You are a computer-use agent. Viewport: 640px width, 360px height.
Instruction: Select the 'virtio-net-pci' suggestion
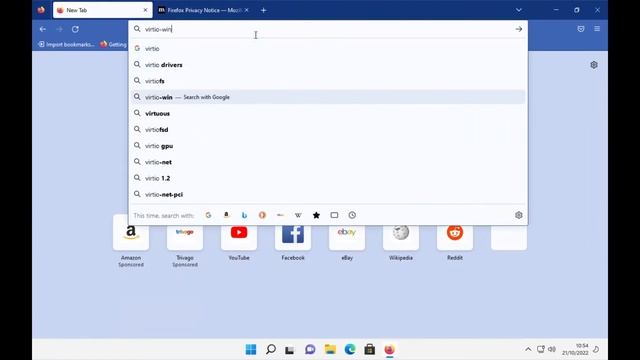[x=328, y=194]
